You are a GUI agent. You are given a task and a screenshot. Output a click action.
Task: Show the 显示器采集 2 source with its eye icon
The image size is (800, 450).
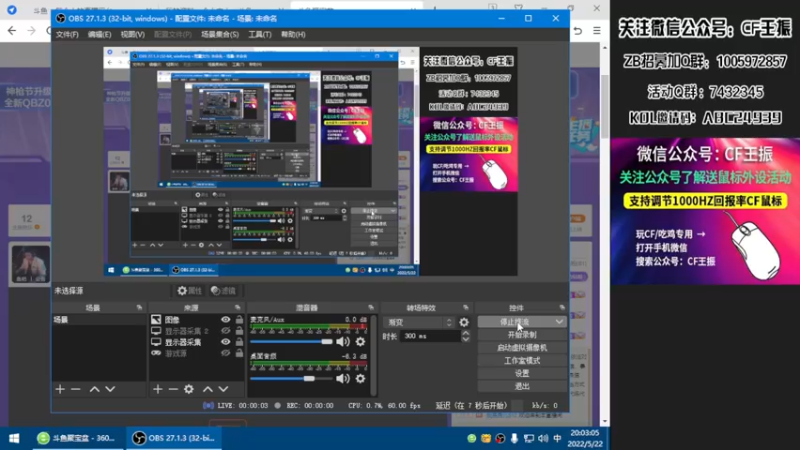[x=226, y=331]
